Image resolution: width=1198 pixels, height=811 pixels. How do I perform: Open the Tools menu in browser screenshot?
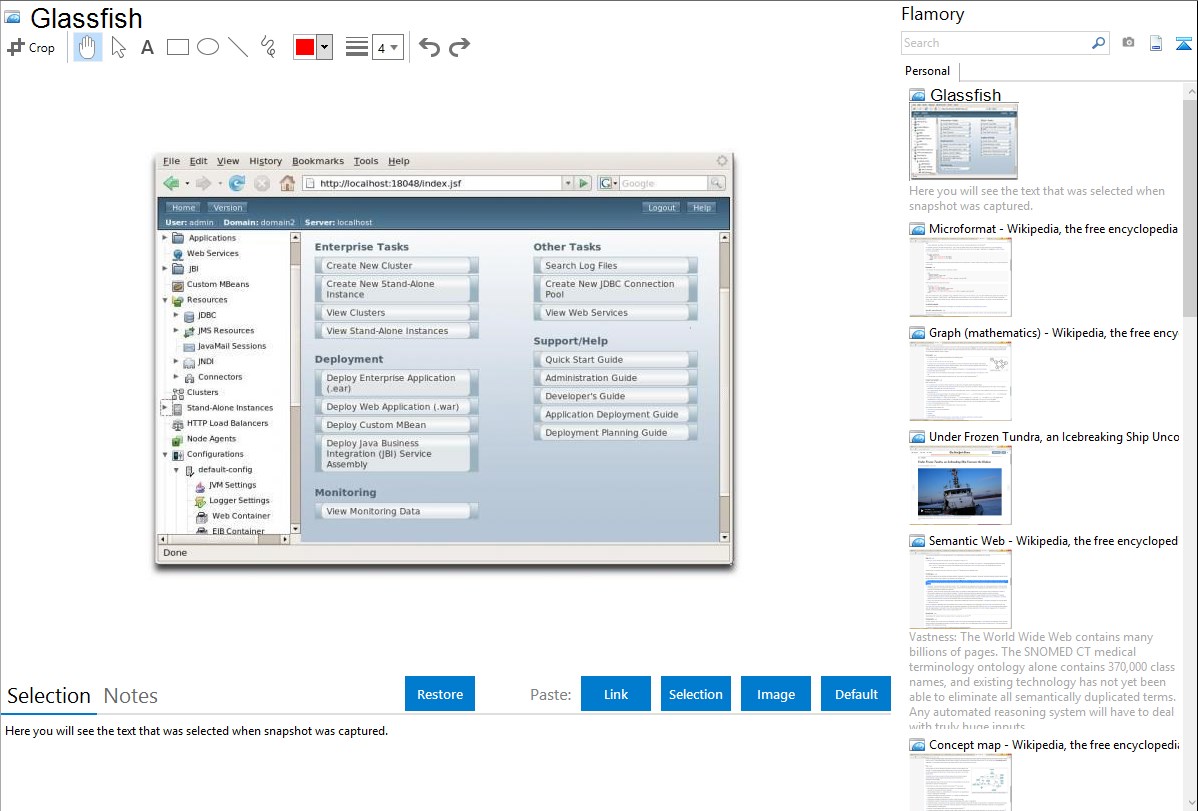click(366, 161)
